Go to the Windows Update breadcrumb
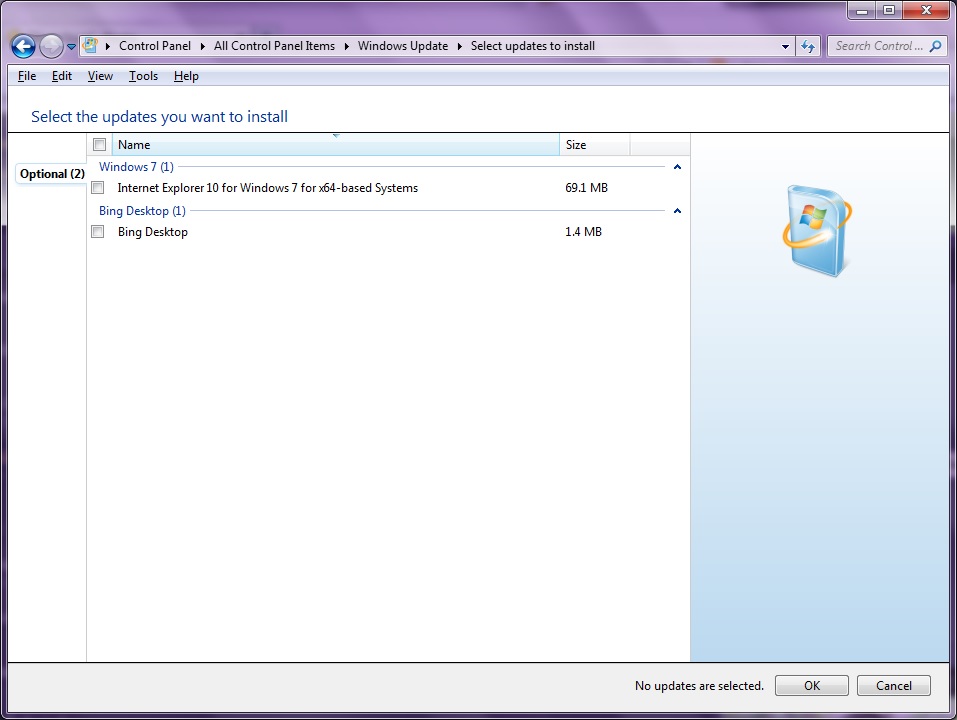 402,46
